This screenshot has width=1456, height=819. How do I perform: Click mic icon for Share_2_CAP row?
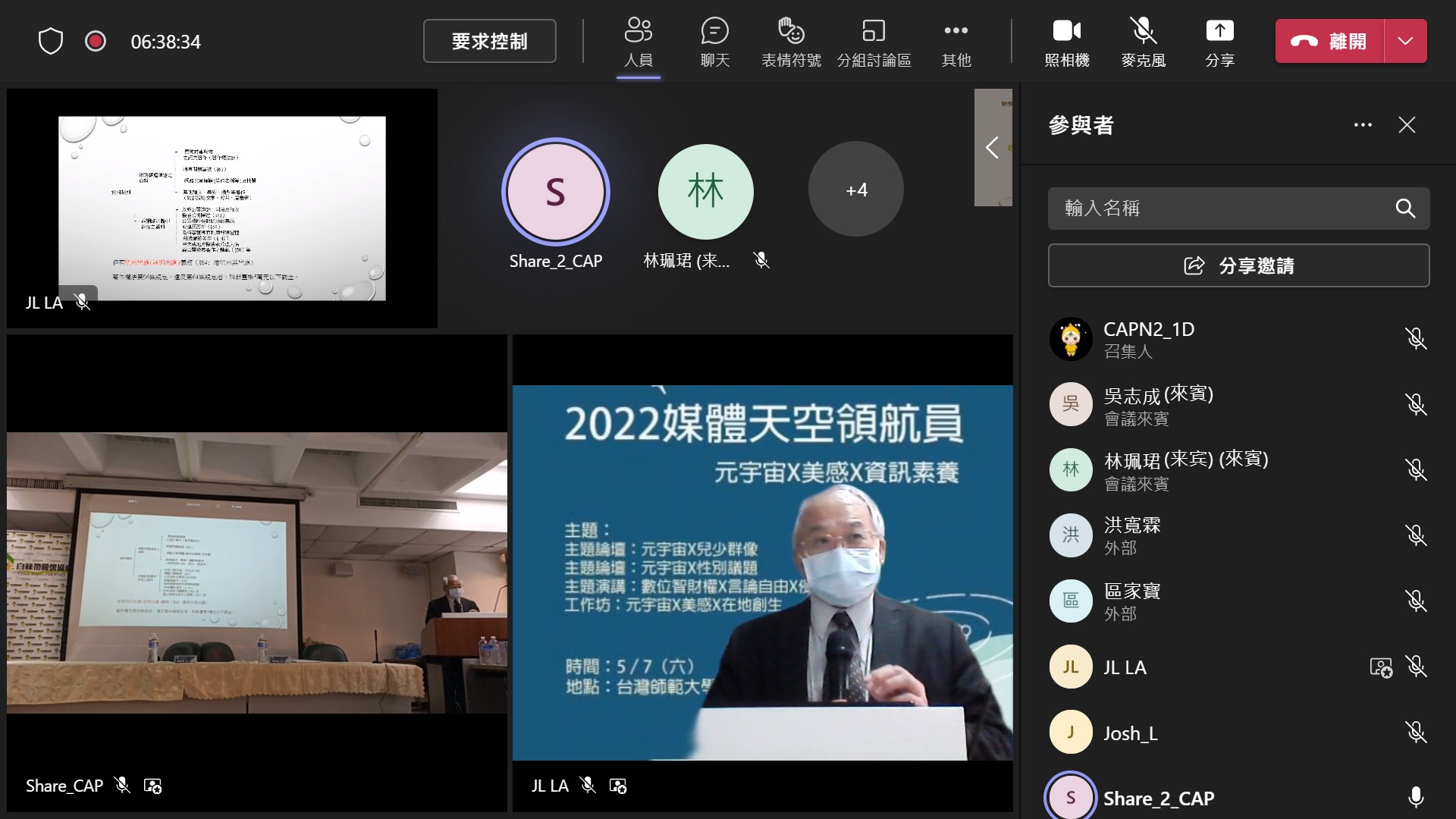tap(1415, 798)
